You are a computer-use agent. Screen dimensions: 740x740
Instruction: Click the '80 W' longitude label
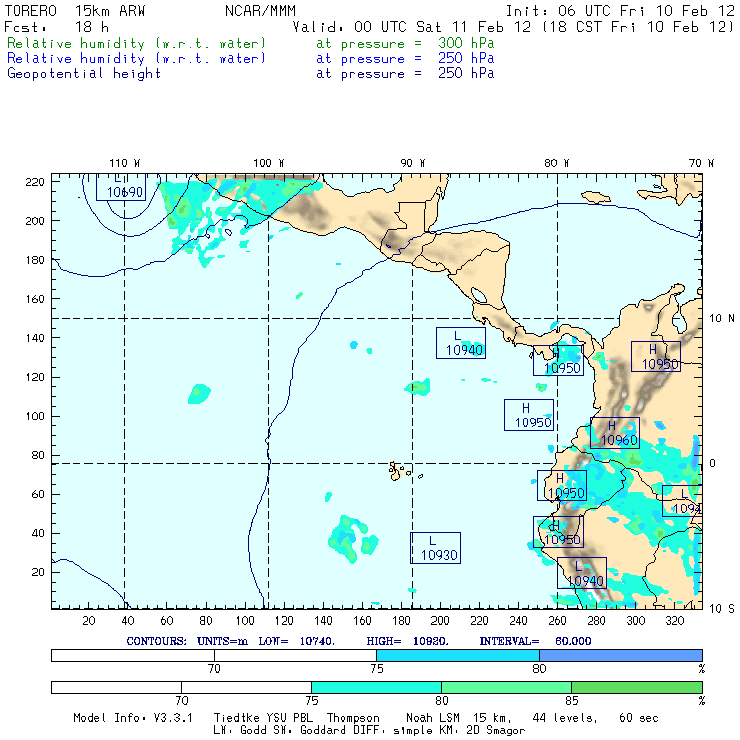pos(556,163)
